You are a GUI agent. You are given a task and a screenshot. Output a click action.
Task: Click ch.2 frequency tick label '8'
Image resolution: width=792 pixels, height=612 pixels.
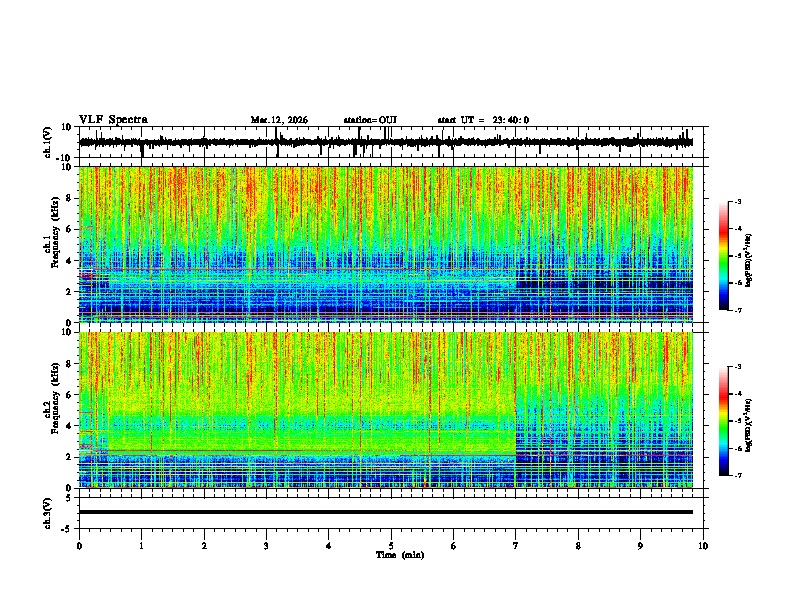coord(70,364)
